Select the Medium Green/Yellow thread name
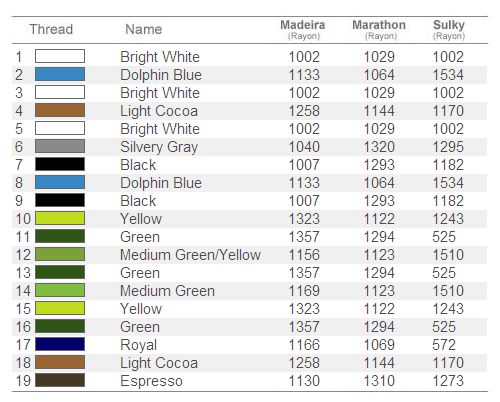The image size is (500, 402). [190, 255]
